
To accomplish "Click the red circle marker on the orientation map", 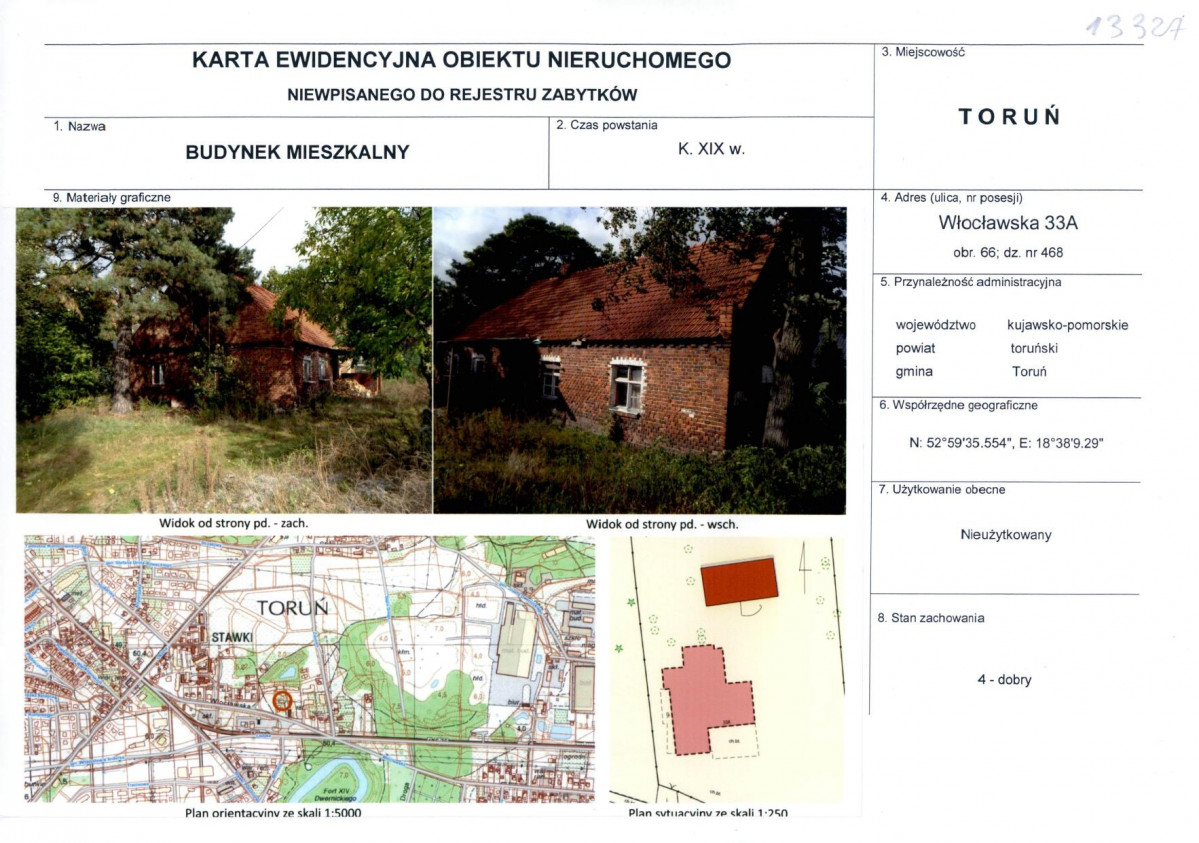I will tap(282, 701).
